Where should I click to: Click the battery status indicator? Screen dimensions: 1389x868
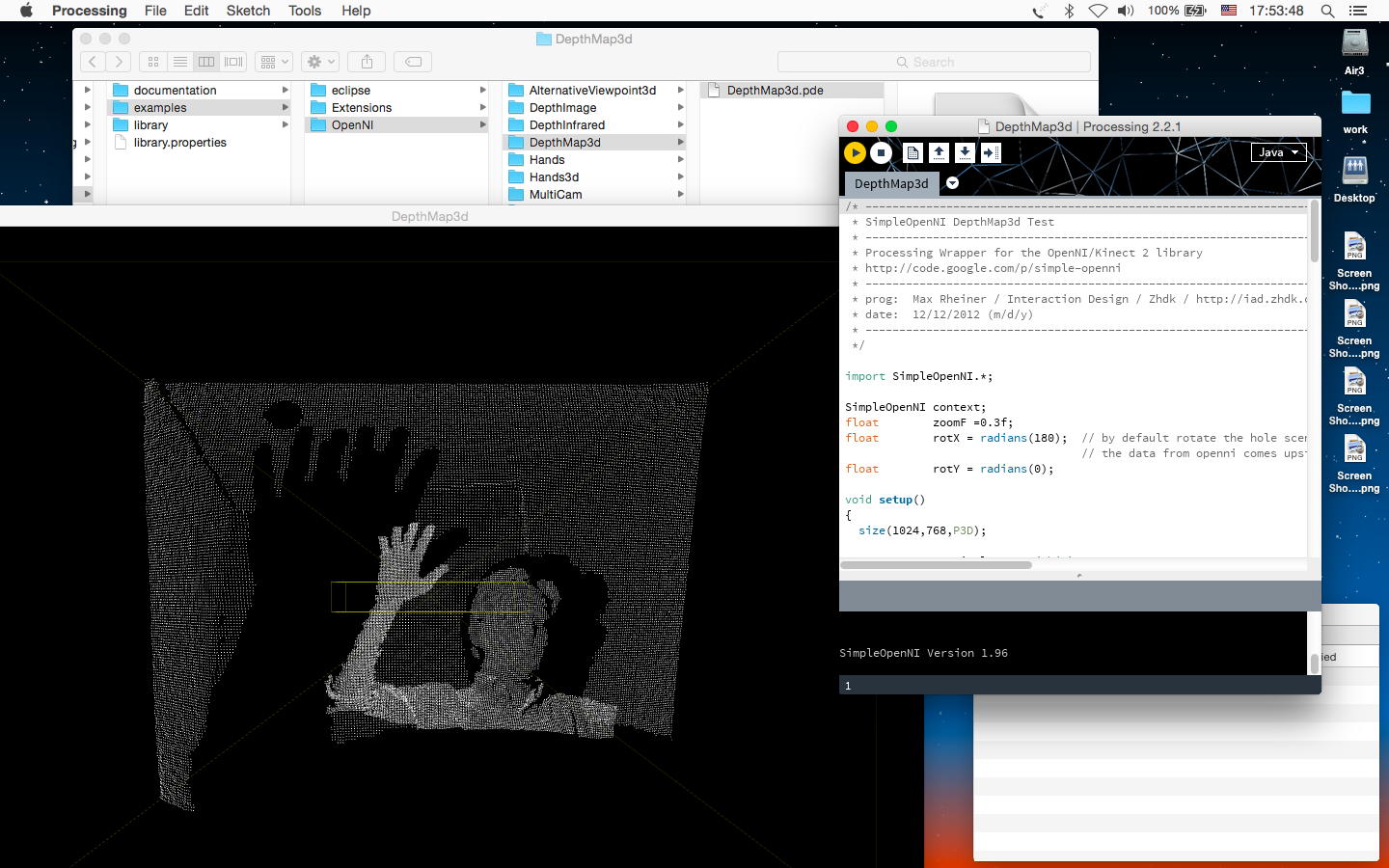1177,11
